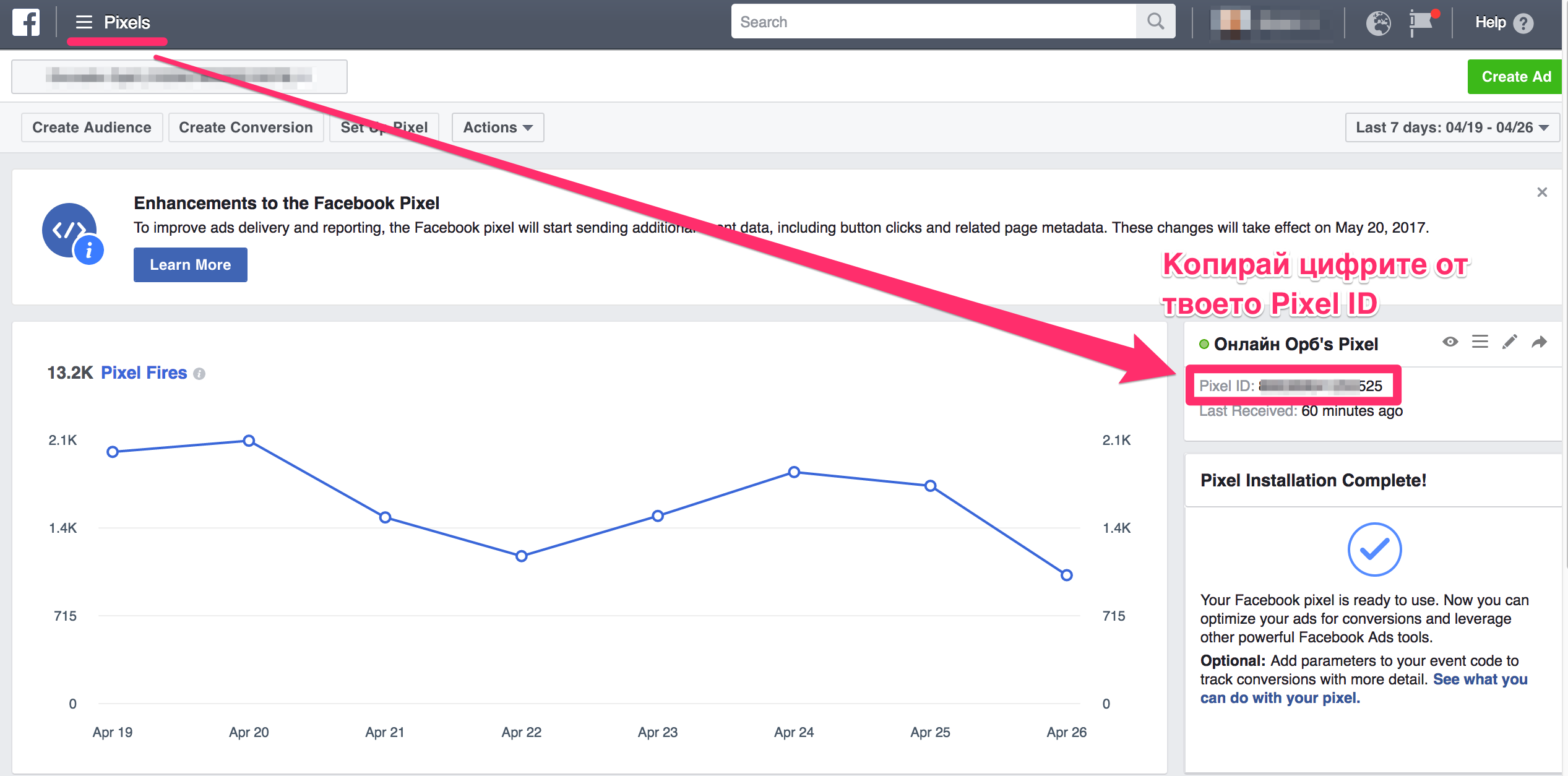Click the share arrow icon on pixel card
The height and width of the screenshot is (776, 1568).
coord(1540,342)
